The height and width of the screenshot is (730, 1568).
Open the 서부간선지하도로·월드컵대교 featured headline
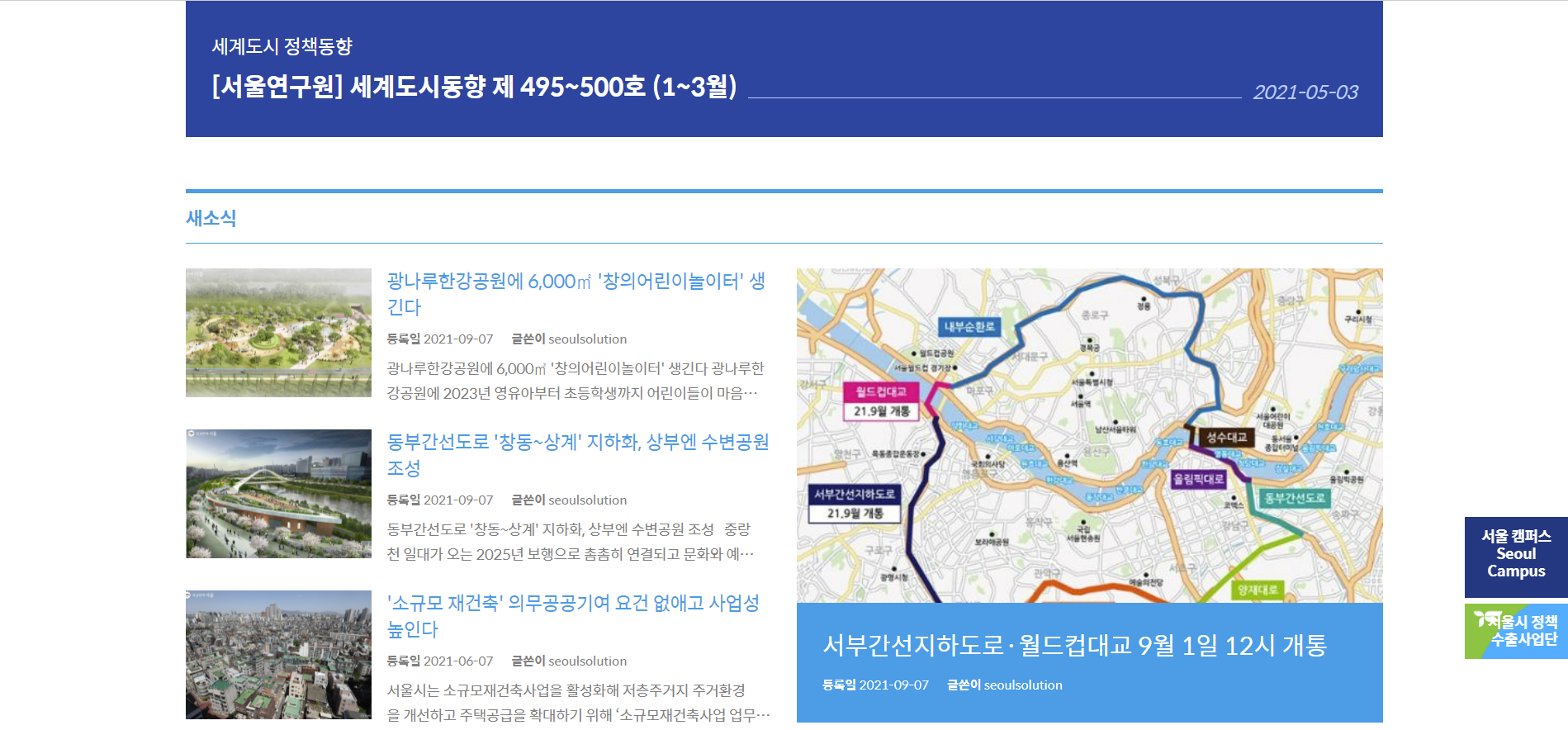pos(1074,645)
